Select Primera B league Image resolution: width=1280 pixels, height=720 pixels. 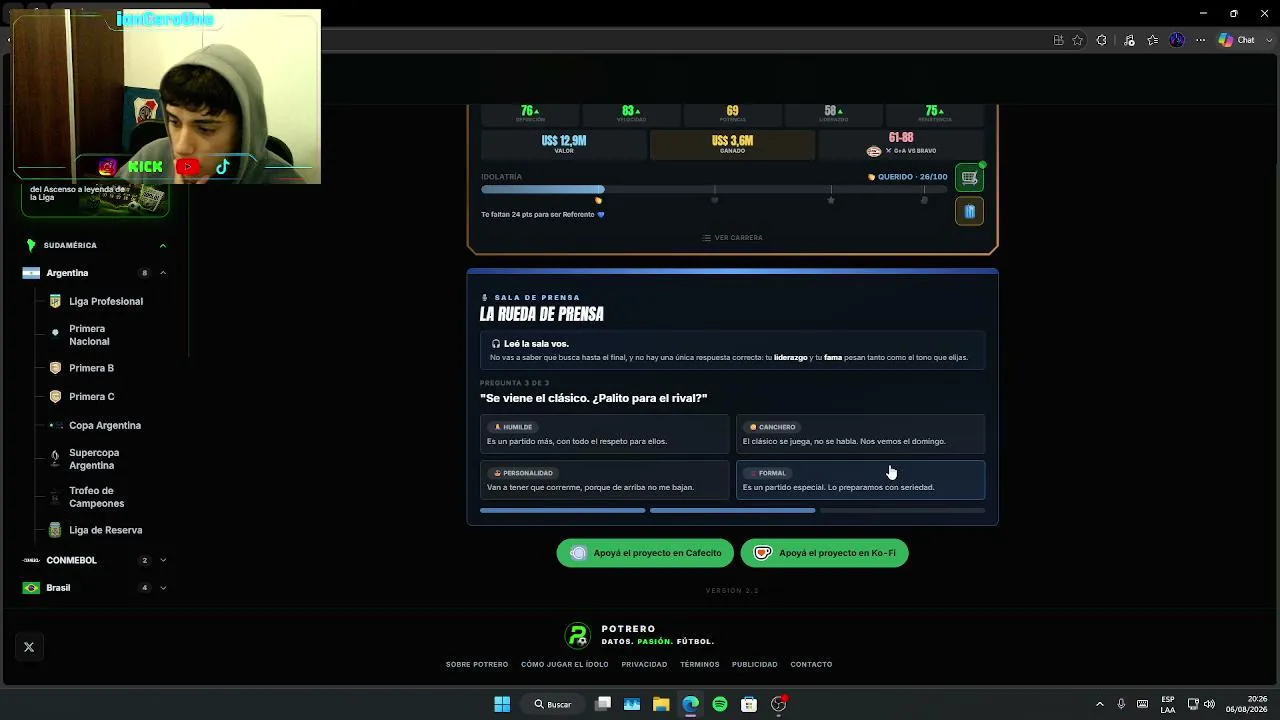91,368
